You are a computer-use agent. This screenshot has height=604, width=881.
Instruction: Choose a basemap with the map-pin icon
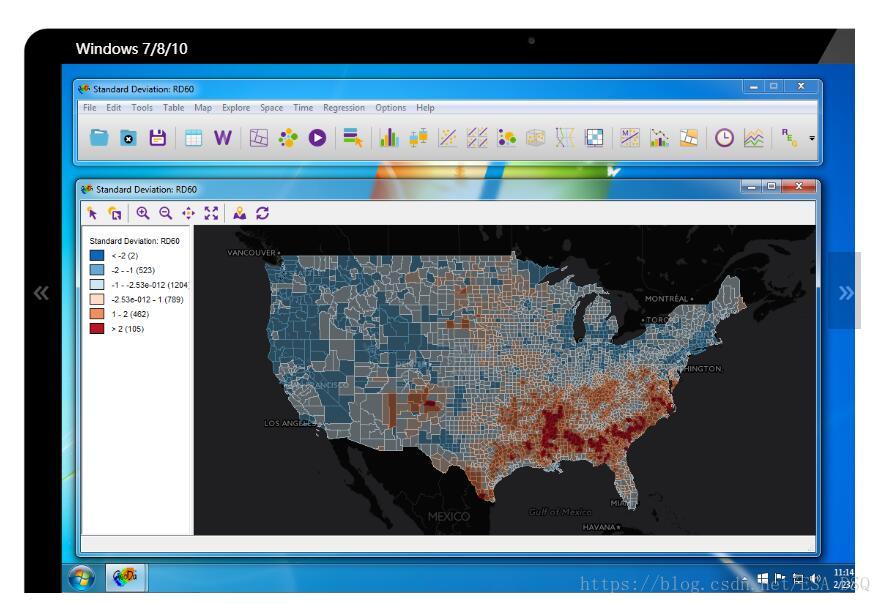coord(240,213)
